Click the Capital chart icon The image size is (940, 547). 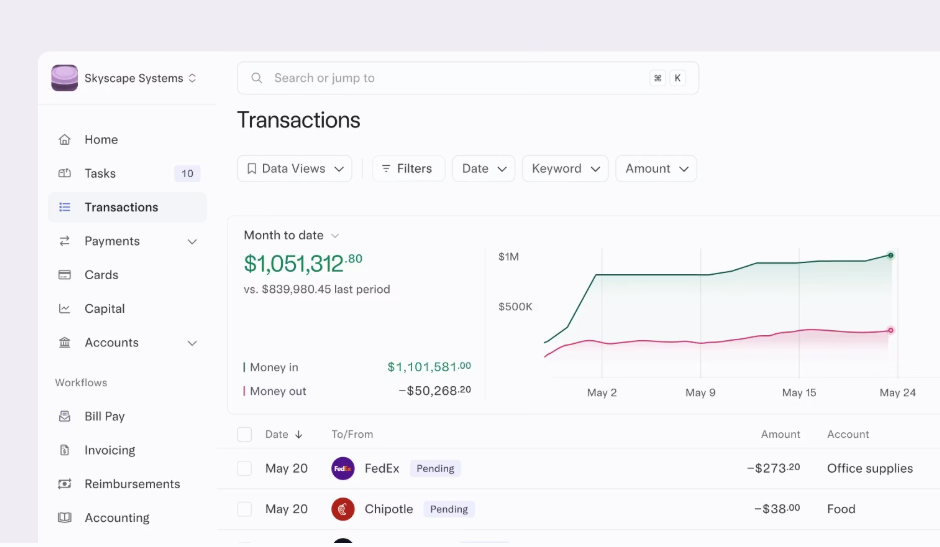[65, 309]
